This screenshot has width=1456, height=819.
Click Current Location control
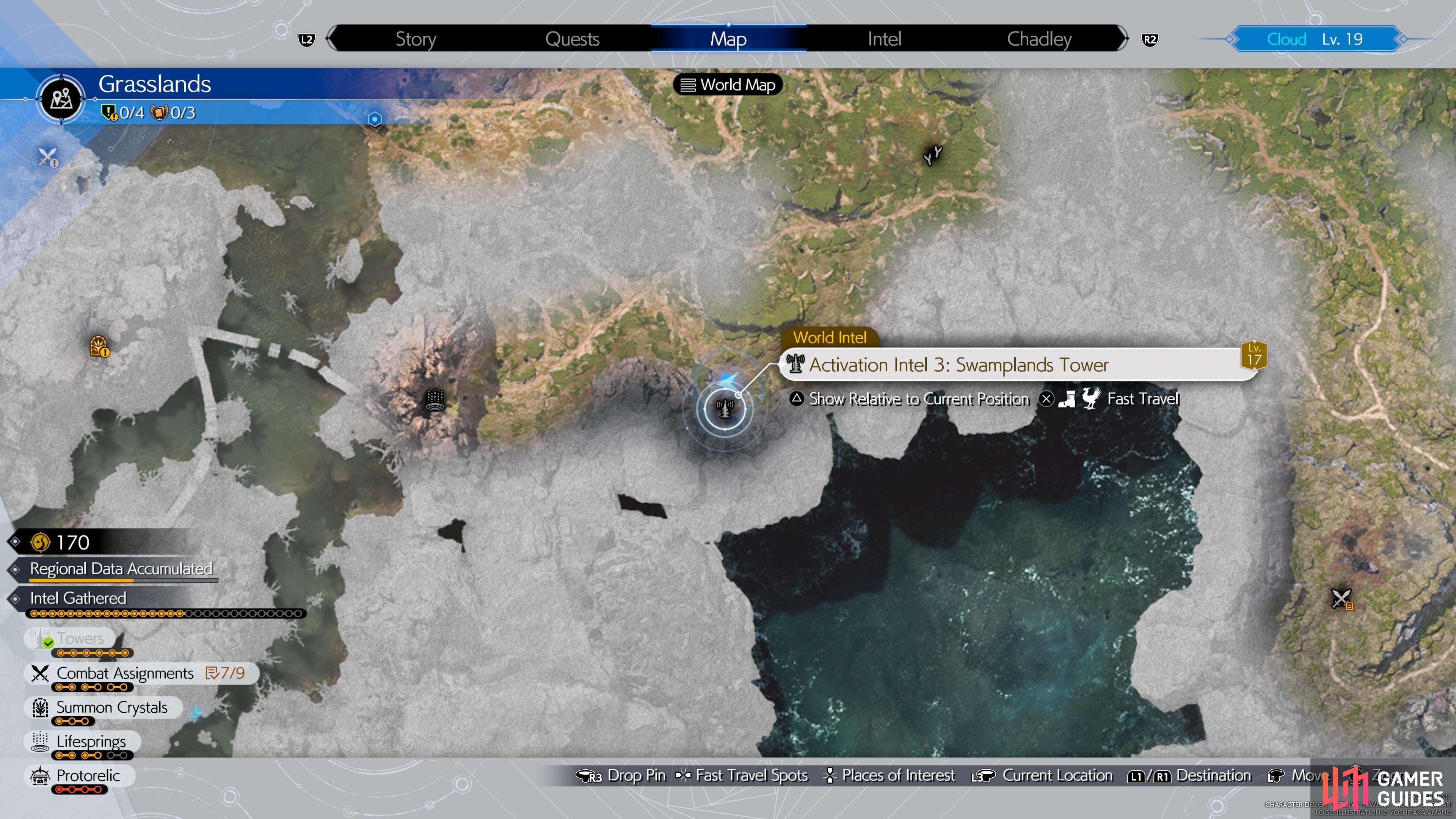coord(1042,775)
